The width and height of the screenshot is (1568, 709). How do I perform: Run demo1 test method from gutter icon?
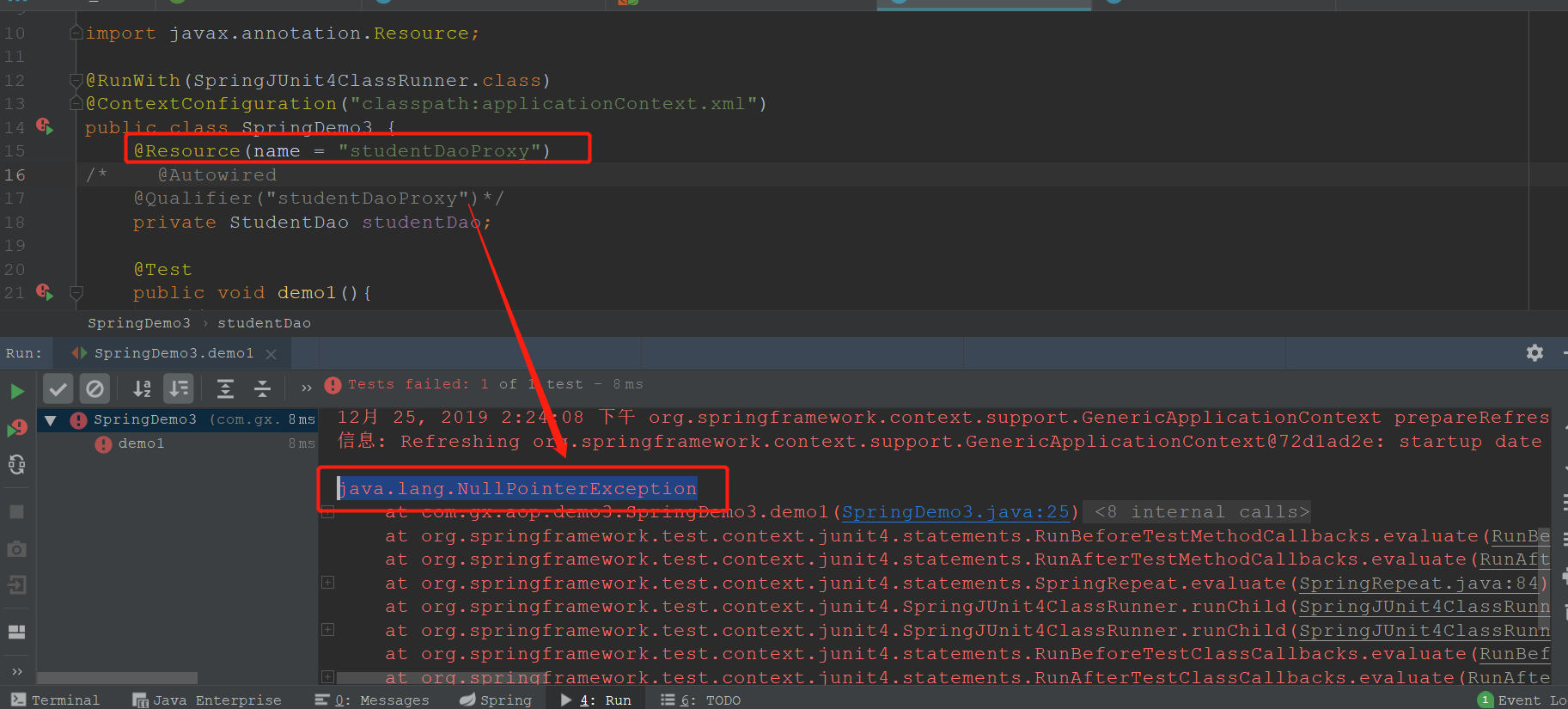point(45,292)
